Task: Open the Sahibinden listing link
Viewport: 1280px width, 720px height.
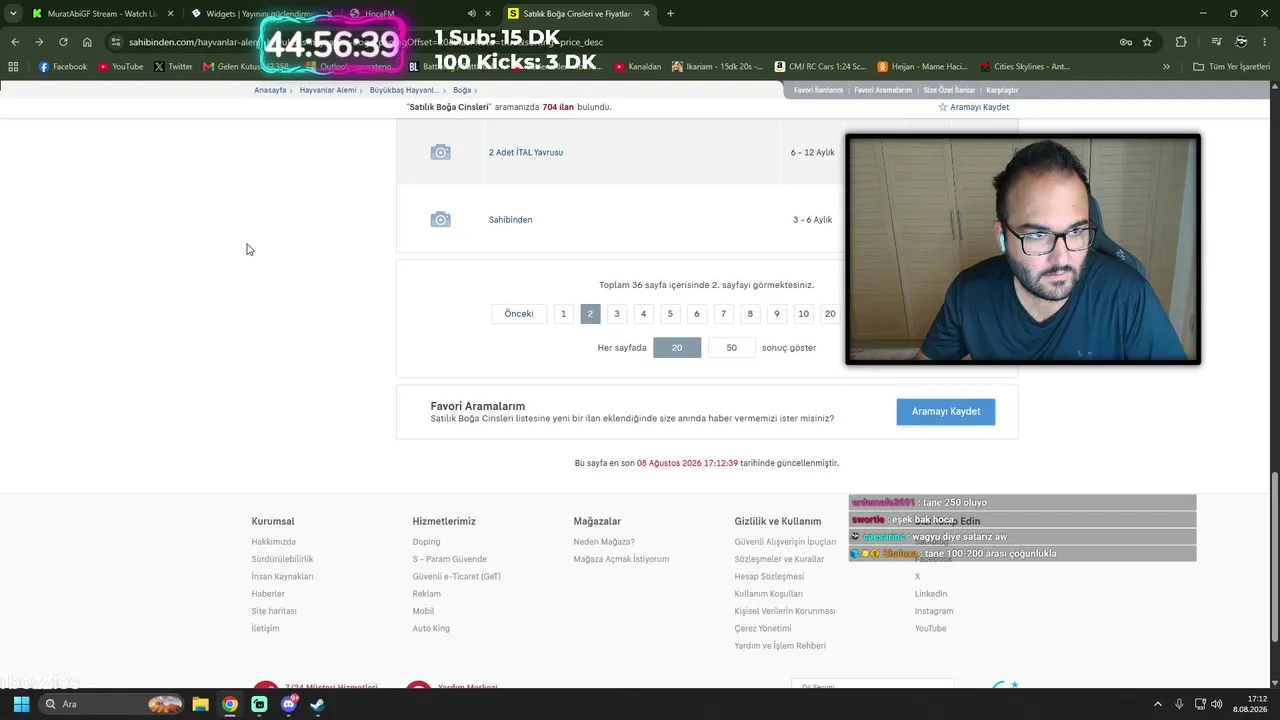Action: pyautogui.click(x=510, y=220)
